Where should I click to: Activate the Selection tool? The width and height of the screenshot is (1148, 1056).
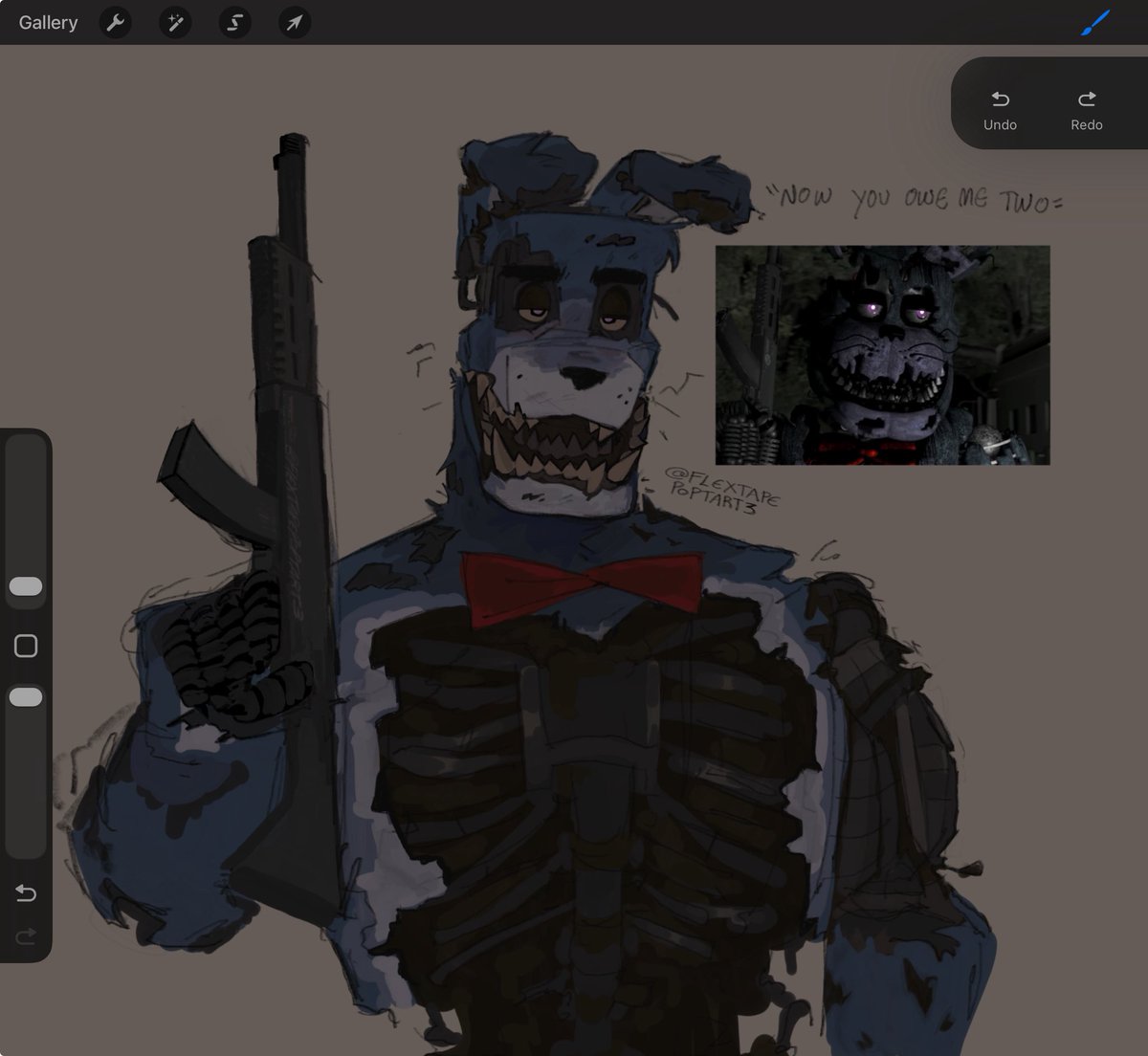pyautogui.click(x=234, y=22)
